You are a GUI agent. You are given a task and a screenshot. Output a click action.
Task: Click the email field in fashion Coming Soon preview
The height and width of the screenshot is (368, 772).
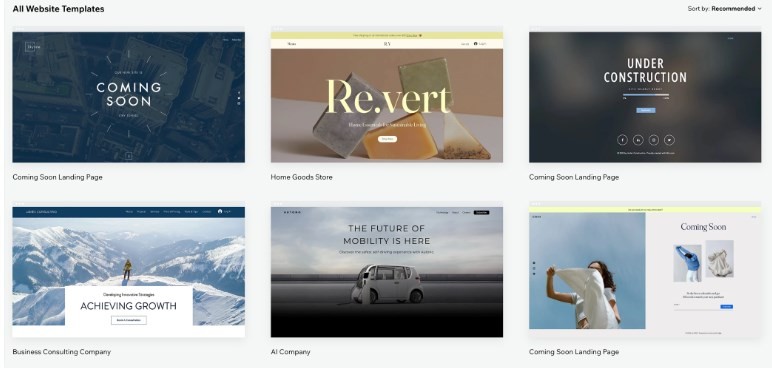click(x=696, y=306)
